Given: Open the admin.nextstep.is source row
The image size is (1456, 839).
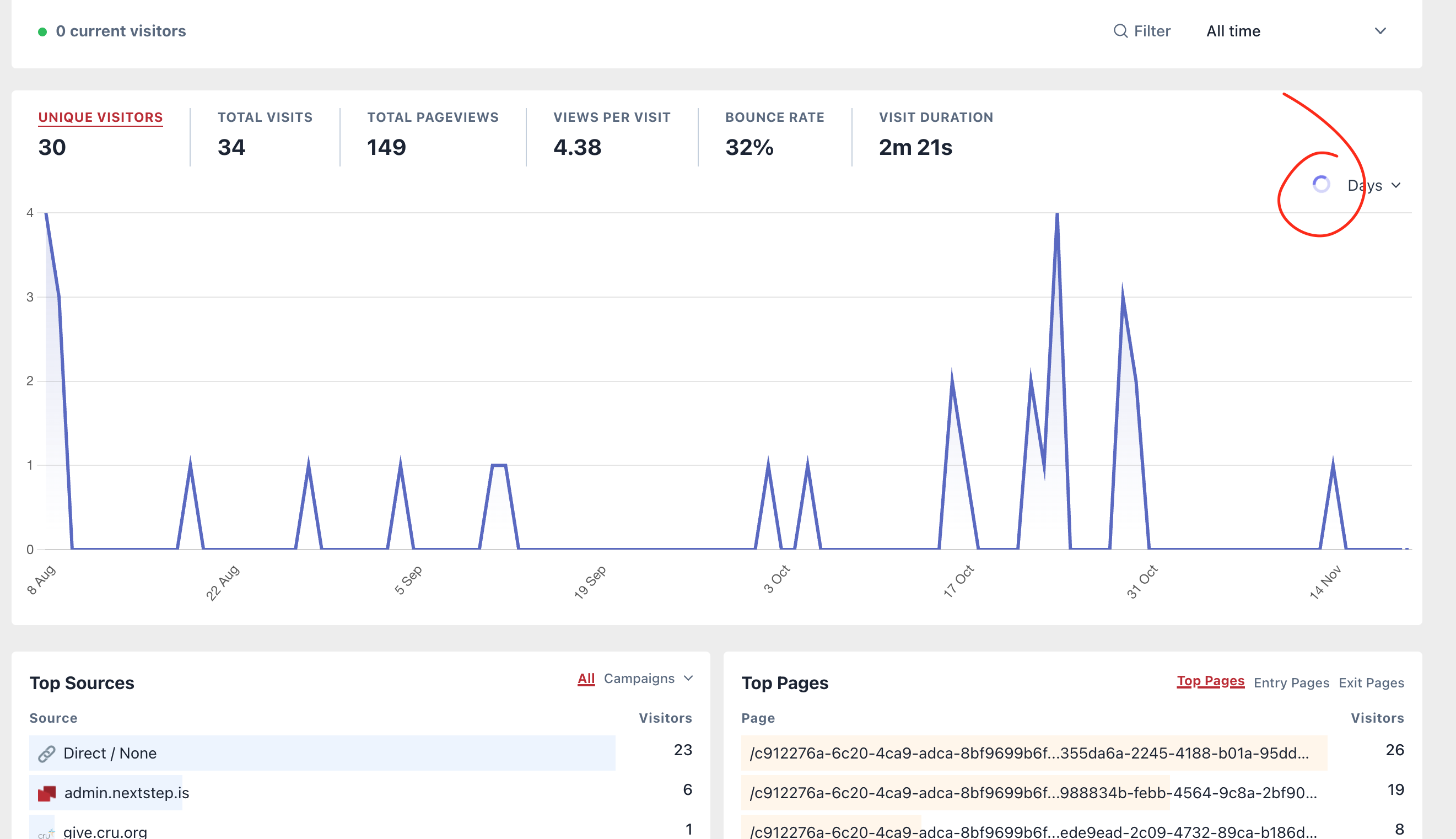Looking at the screenshot, I should coord(360,793).
